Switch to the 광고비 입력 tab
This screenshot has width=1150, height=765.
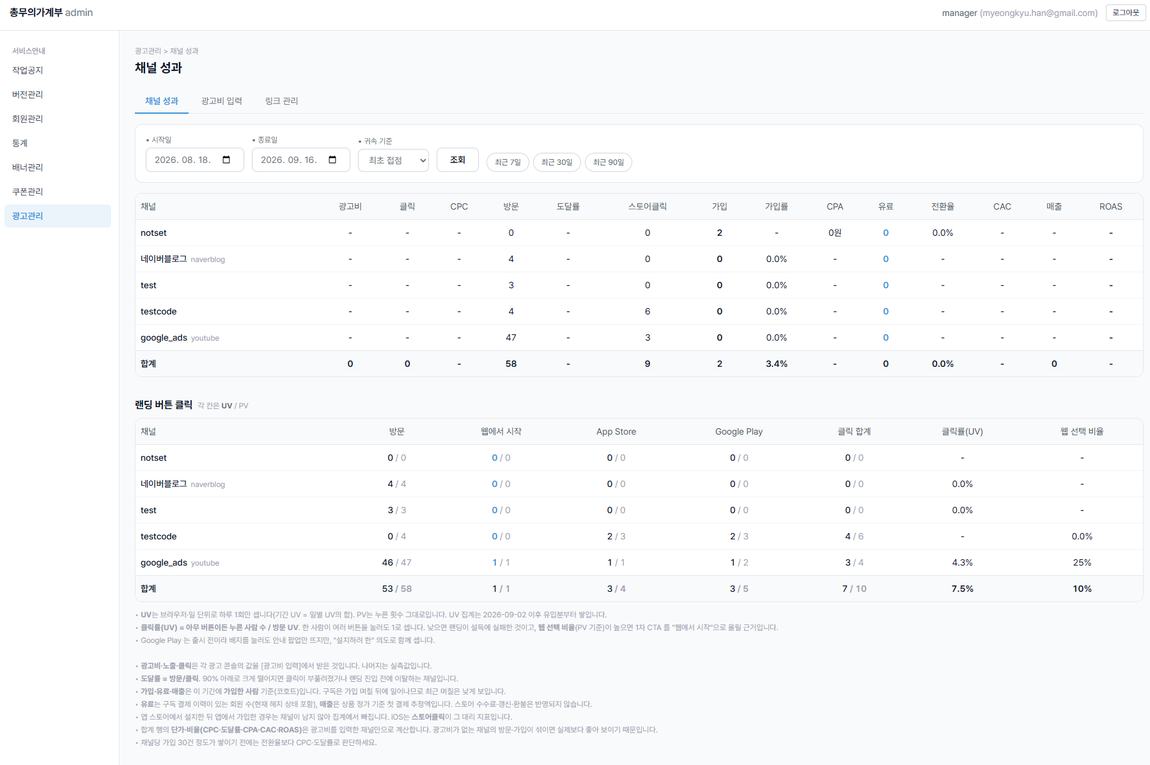point(221,101)
